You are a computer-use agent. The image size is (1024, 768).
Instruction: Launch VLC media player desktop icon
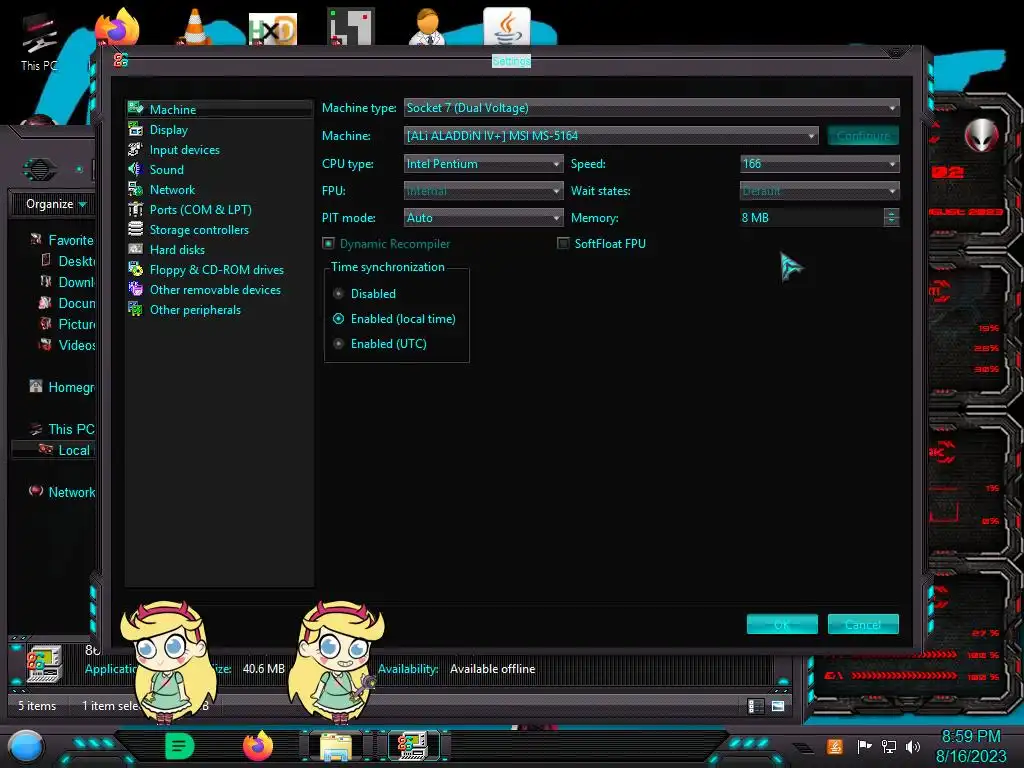tap(195, 27)
